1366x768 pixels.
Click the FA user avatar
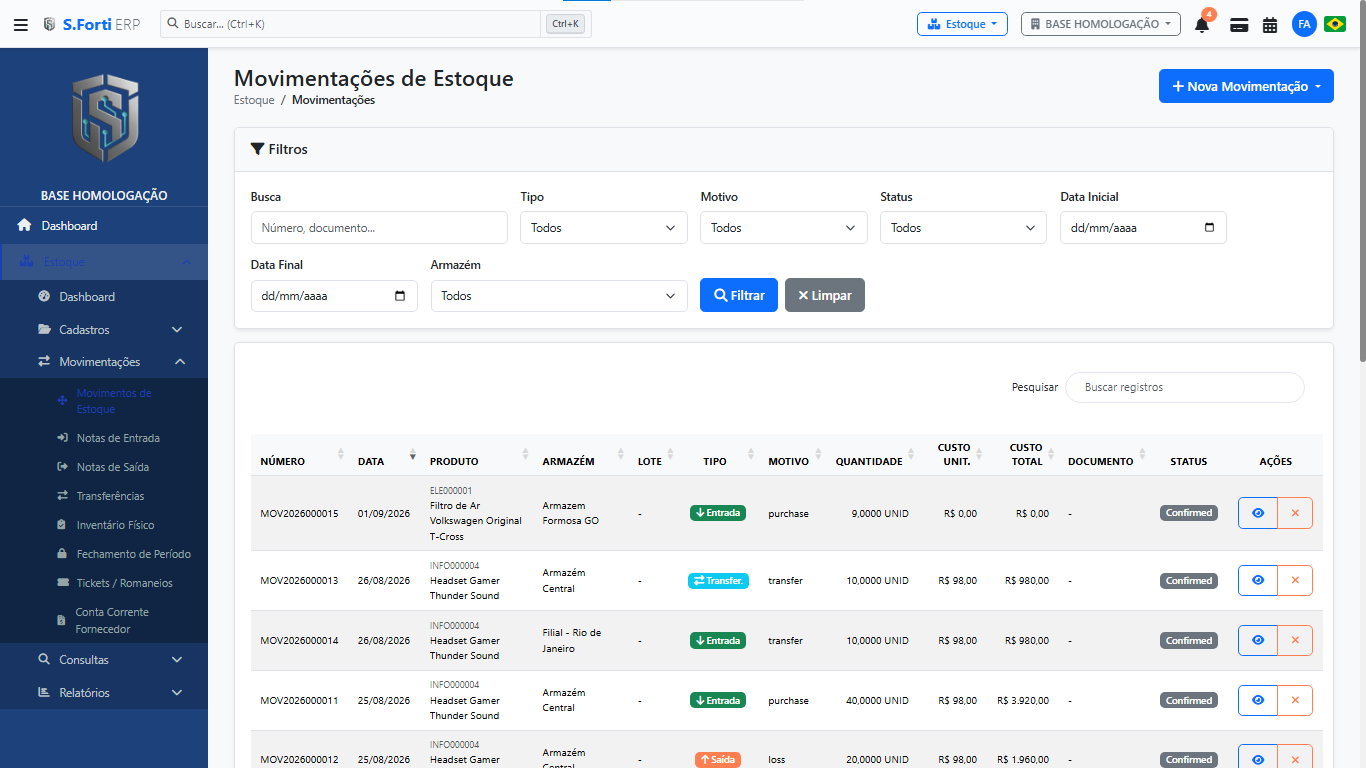pos(1304,24)
